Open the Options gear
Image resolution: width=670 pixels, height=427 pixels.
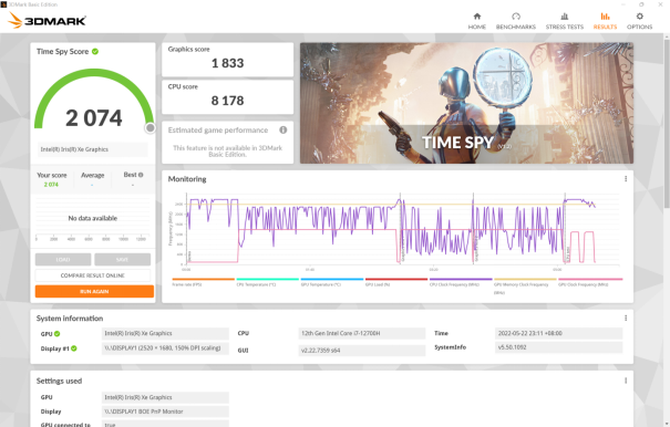pyautogui.click(x=640, y=17)
